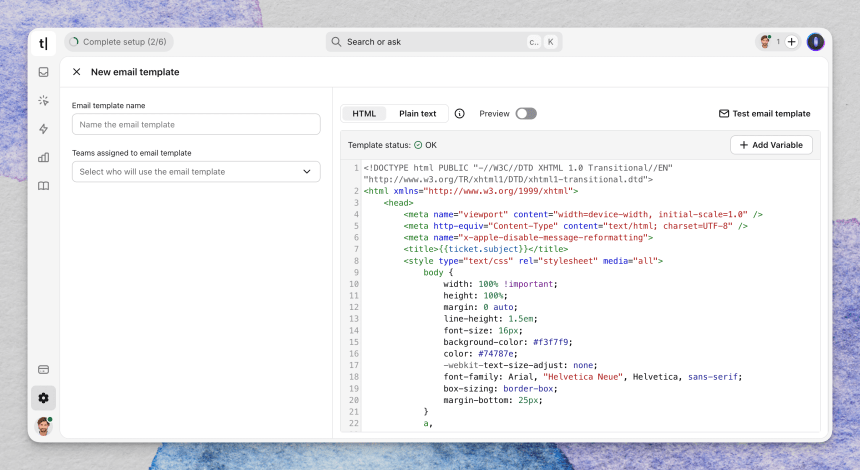Open the lightning bolt automations icon

43,129
